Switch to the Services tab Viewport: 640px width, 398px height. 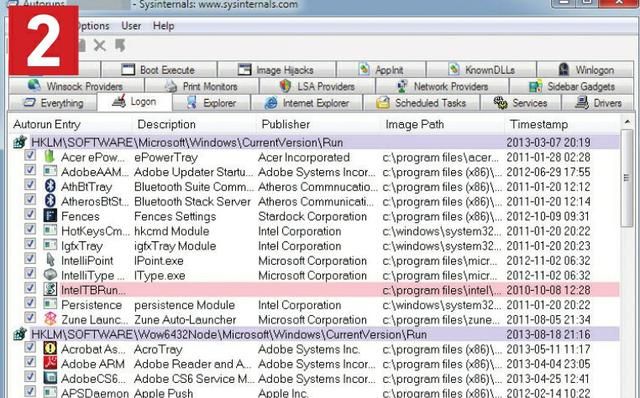(x=521, y=102)
